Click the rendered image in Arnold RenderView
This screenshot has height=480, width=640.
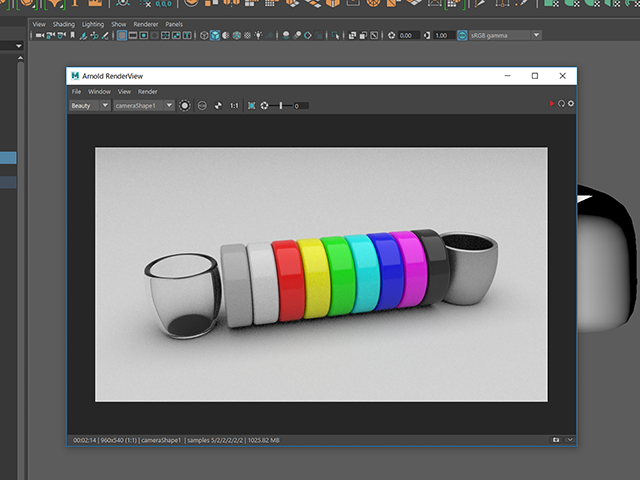pyautogui.click(x=321, y=274)
